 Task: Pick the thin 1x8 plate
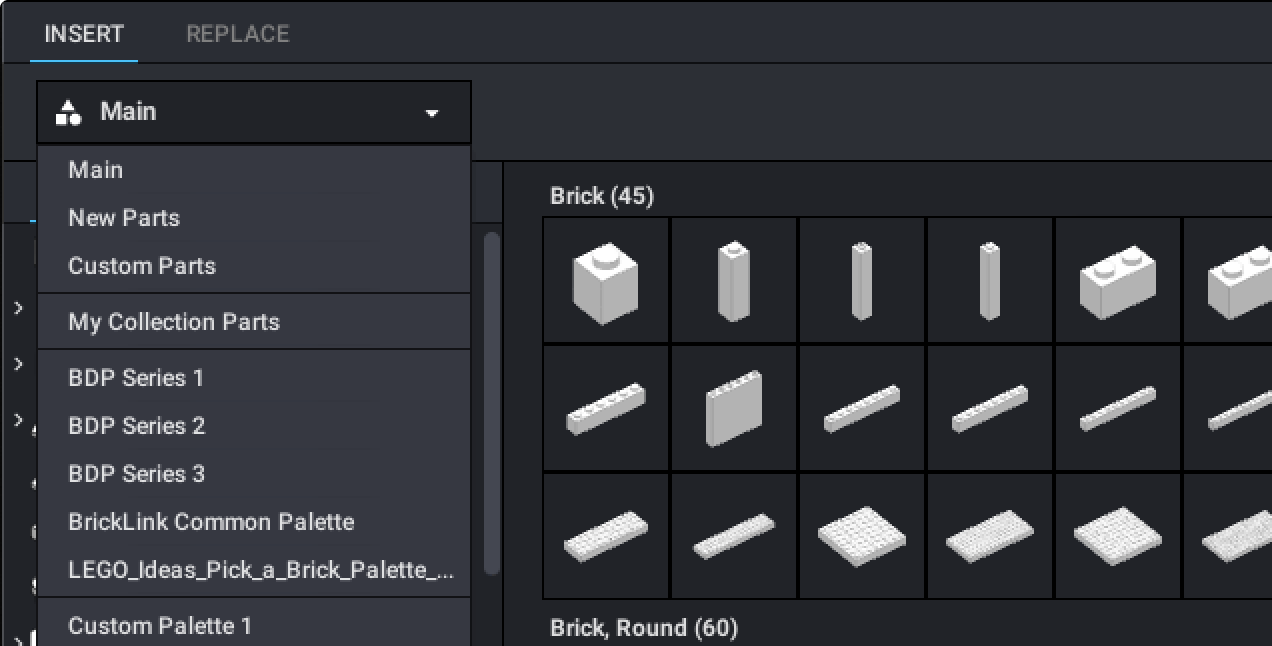pyautogui.click(x=733, y=535)
